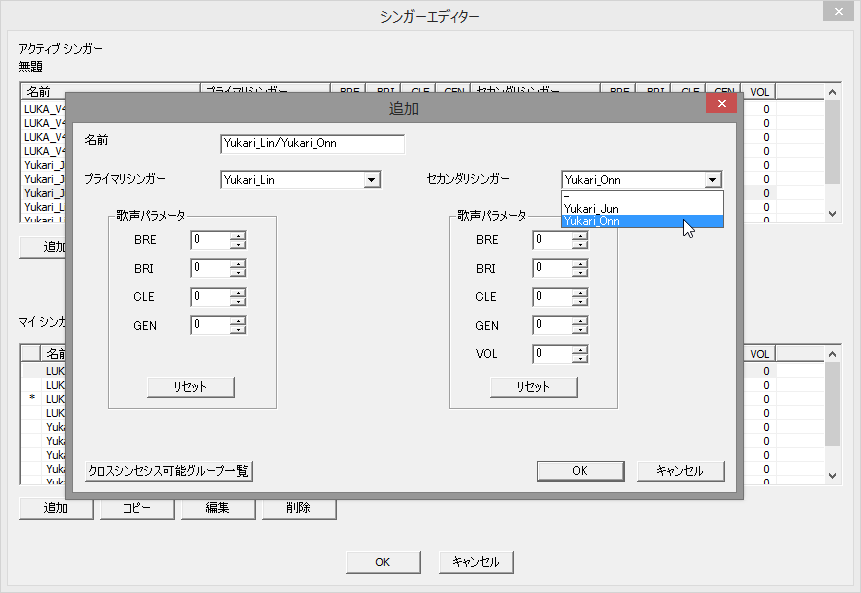
Task: Focus the secondary singer GEN number field
Action: [x=553, y=326]
